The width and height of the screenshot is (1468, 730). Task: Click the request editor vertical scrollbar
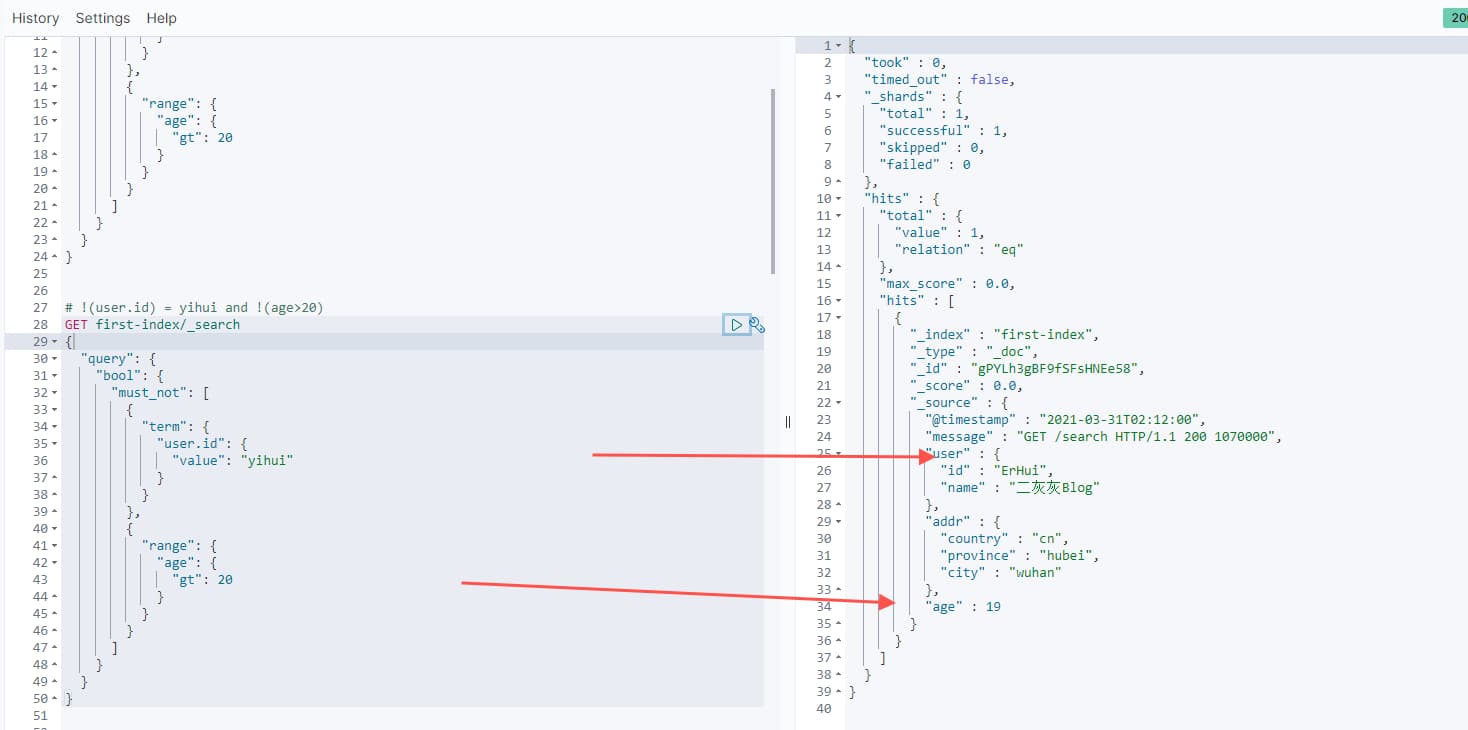773,180
